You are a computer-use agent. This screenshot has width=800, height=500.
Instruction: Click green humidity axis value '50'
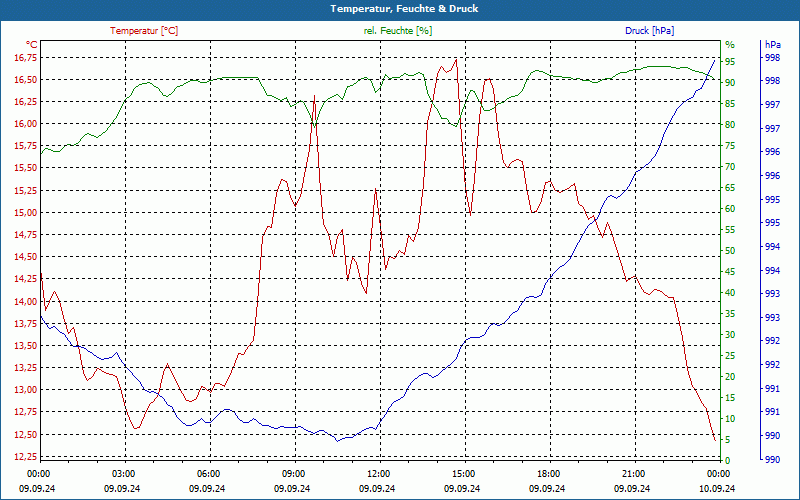click(x=730, y=251)
